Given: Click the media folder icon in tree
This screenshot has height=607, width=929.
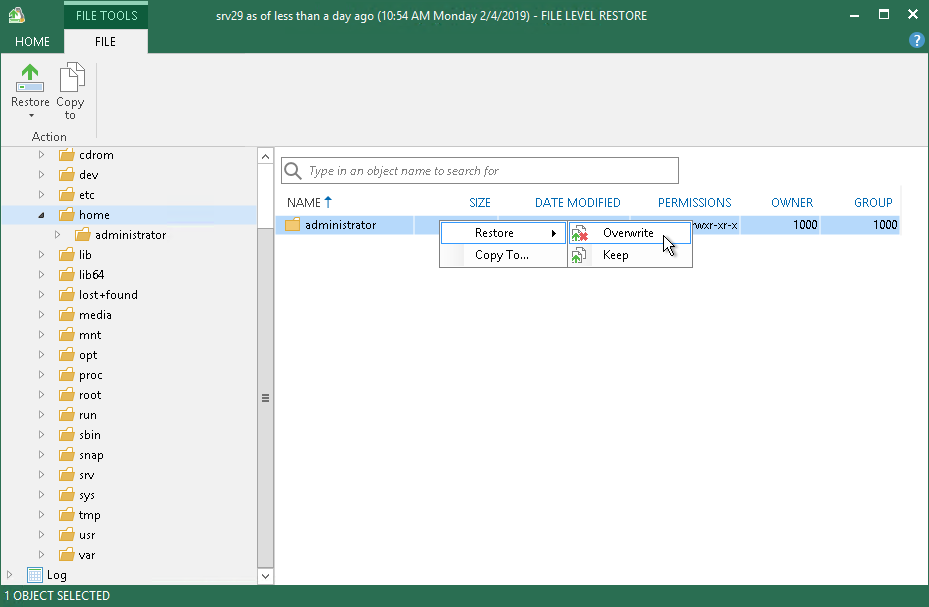Looking at the screenshot, I should pyautogui.click(x=66, y=315).
